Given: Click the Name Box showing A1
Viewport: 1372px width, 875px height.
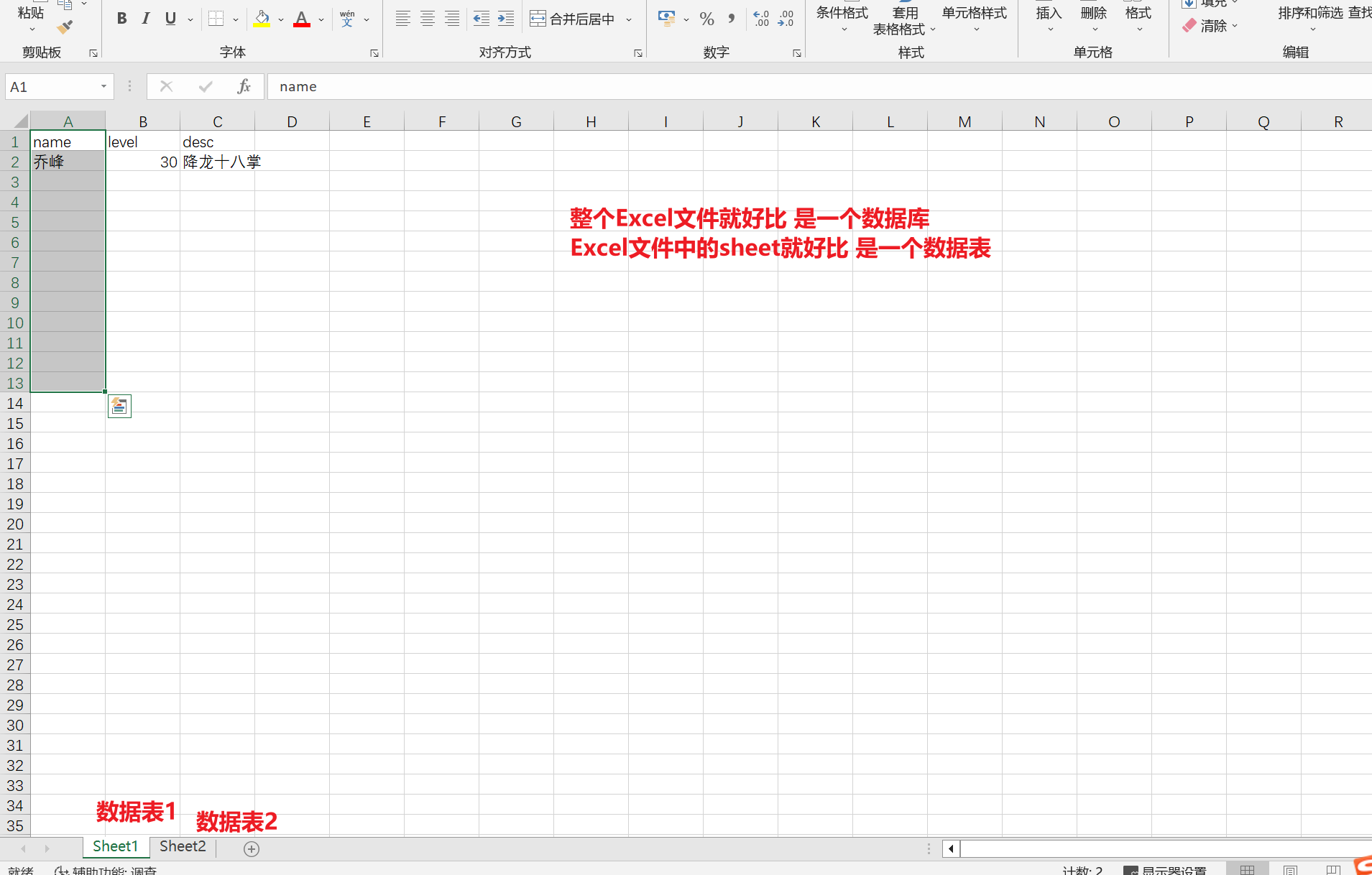Looking at the screenshot, I should coord(52,85).
